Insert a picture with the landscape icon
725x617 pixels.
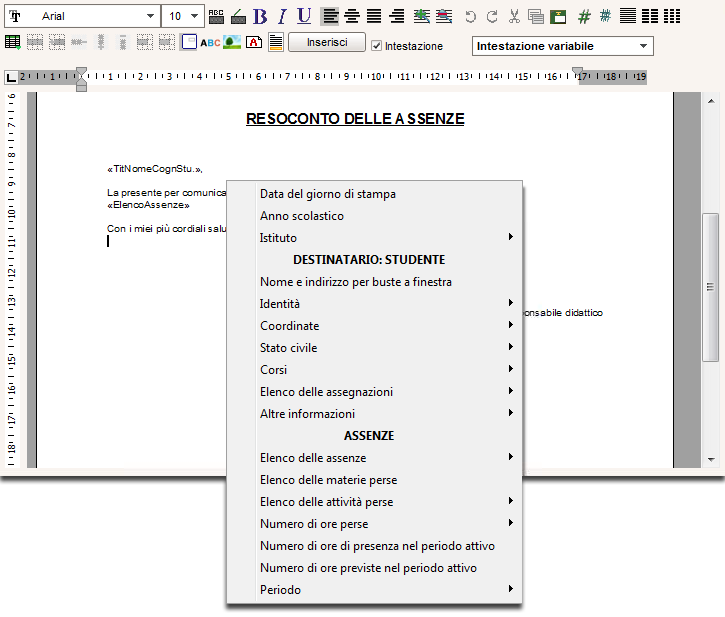pos(232,42)
